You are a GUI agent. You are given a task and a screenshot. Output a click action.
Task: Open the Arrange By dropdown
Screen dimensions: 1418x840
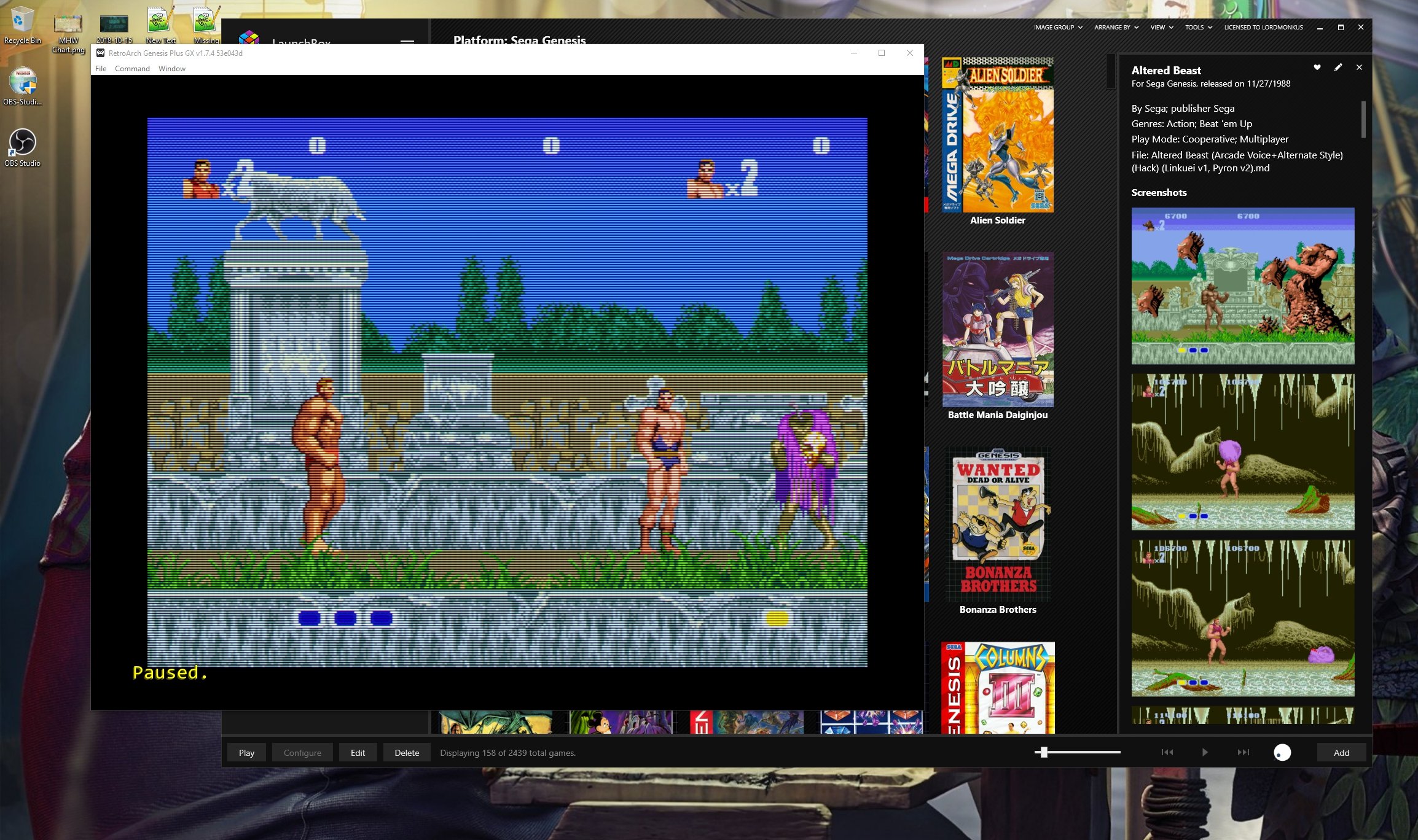pos(1116,27)
